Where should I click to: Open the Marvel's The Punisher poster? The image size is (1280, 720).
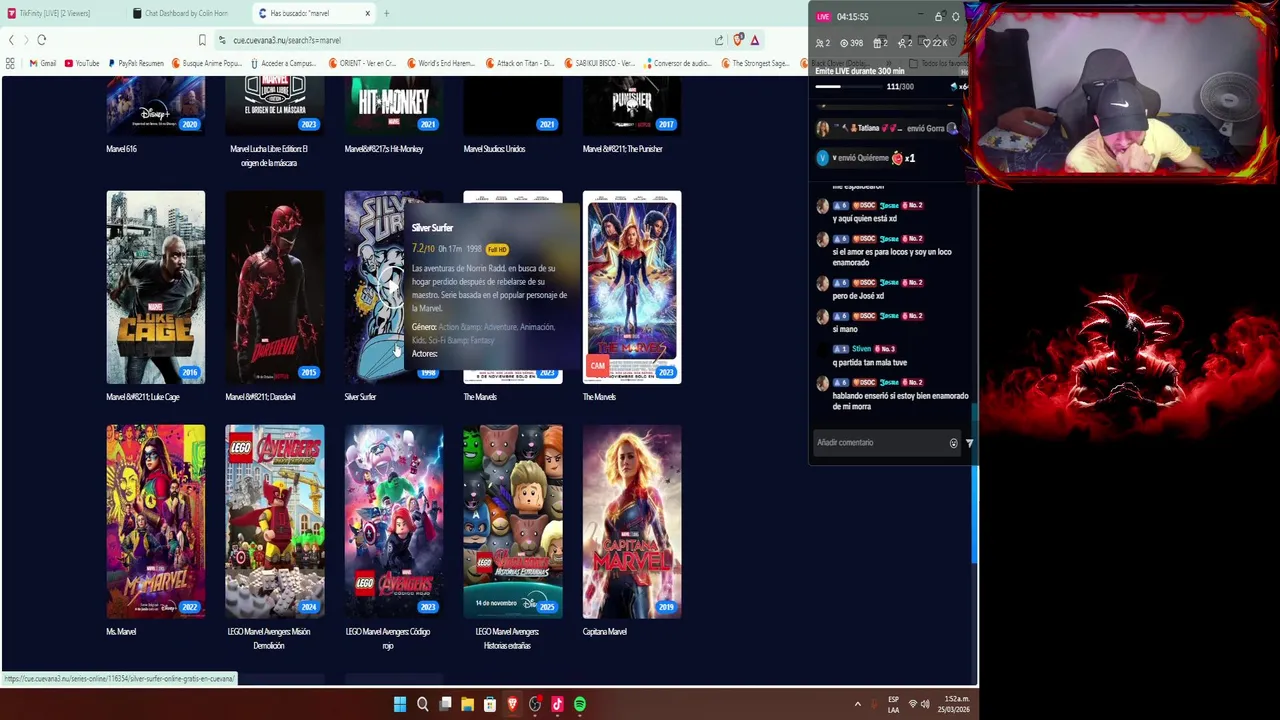[x=632, y=105]
